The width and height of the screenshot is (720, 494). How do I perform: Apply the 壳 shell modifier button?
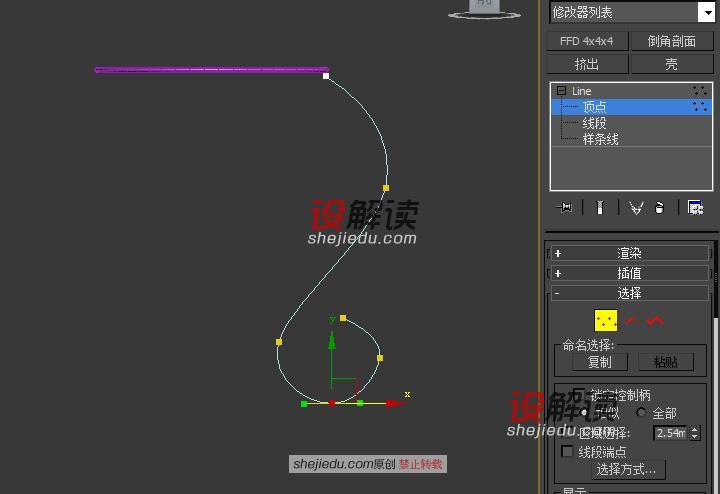pos(672,64)
